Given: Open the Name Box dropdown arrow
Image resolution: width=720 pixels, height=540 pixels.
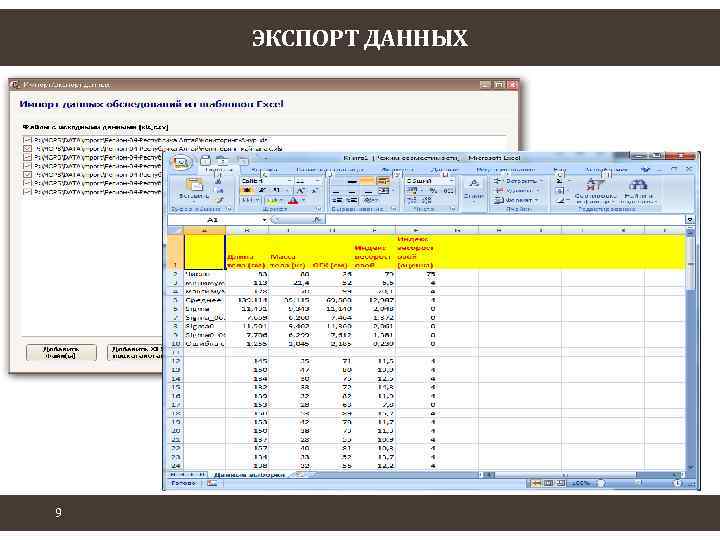Looking at the screenshot, I should (264, 220).
